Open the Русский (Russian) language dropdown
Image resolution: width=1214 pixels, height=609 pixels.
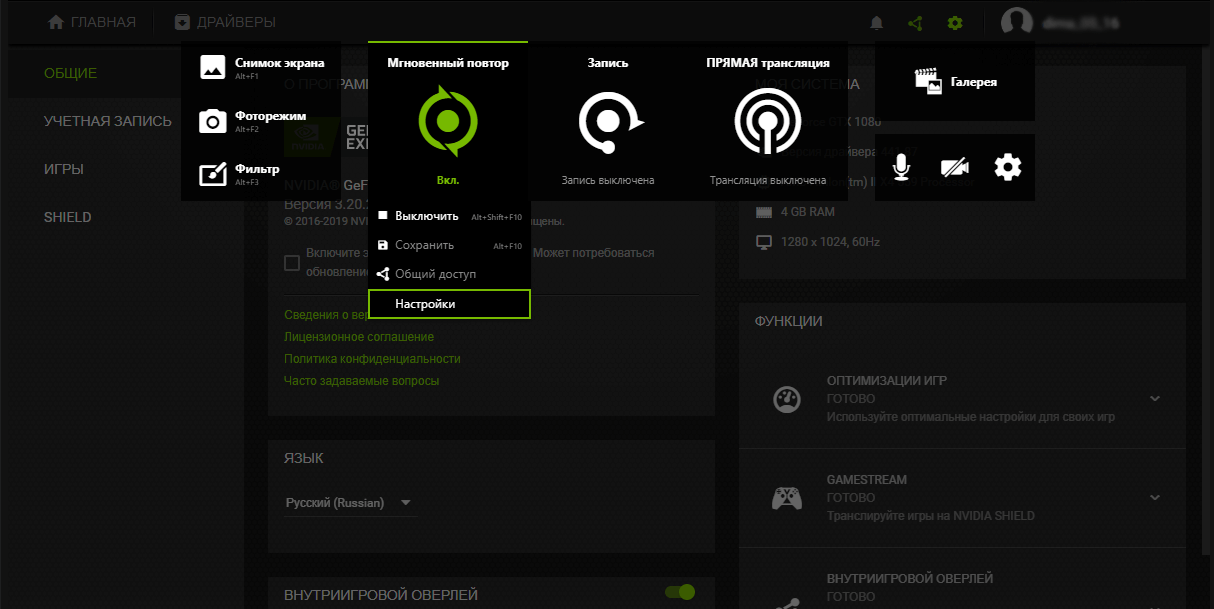coord(349,503)
